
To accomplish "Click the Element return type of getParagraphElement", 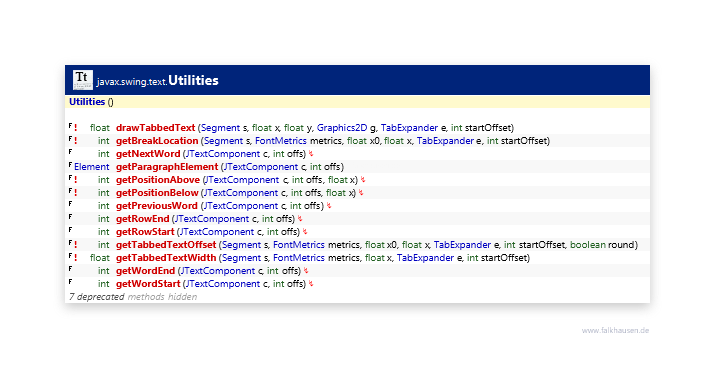I will pyautogui.click(x=91, y=167).
